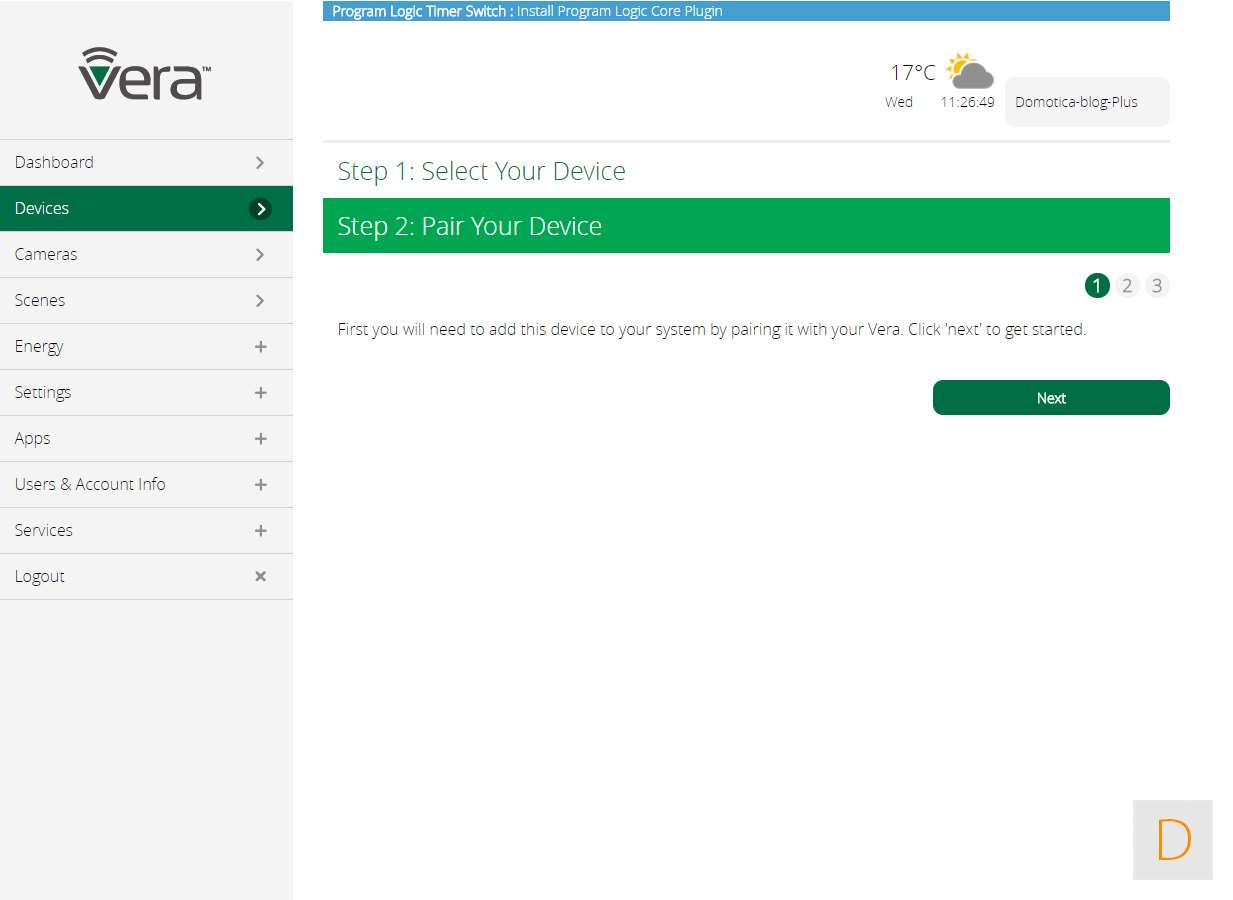Return to Step 1: Select Your Device
Image resolution: width=1233 pixels, height=900 pixels.
click(481, 171)
